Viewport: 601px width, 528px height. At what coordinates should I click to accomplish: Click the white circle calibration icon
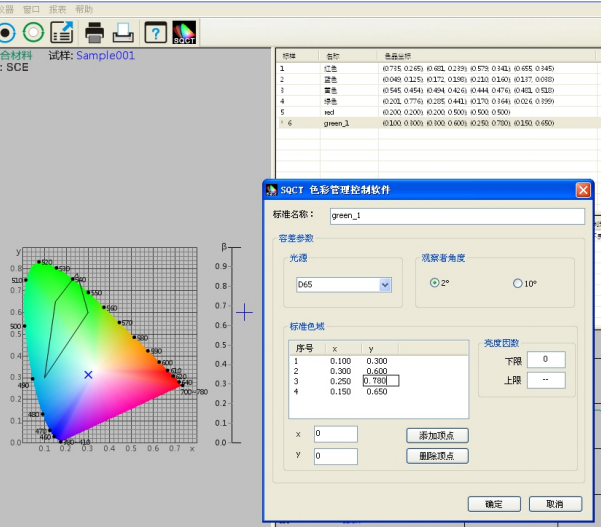pyautogui.click(x=33, y=32)
